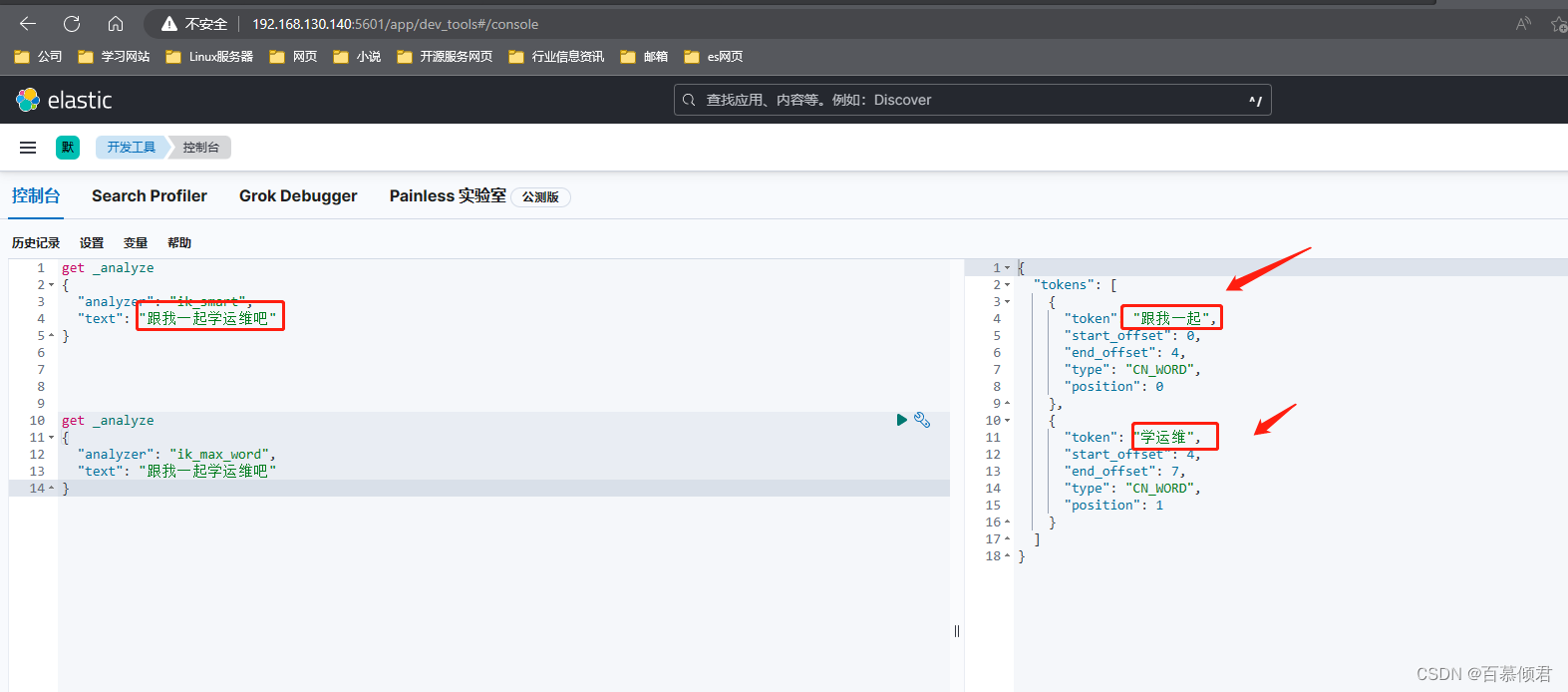Click the editor/output pane resize handle
Image resolution: width=1568 pixels, height=692 pixels.
(957, 630)
